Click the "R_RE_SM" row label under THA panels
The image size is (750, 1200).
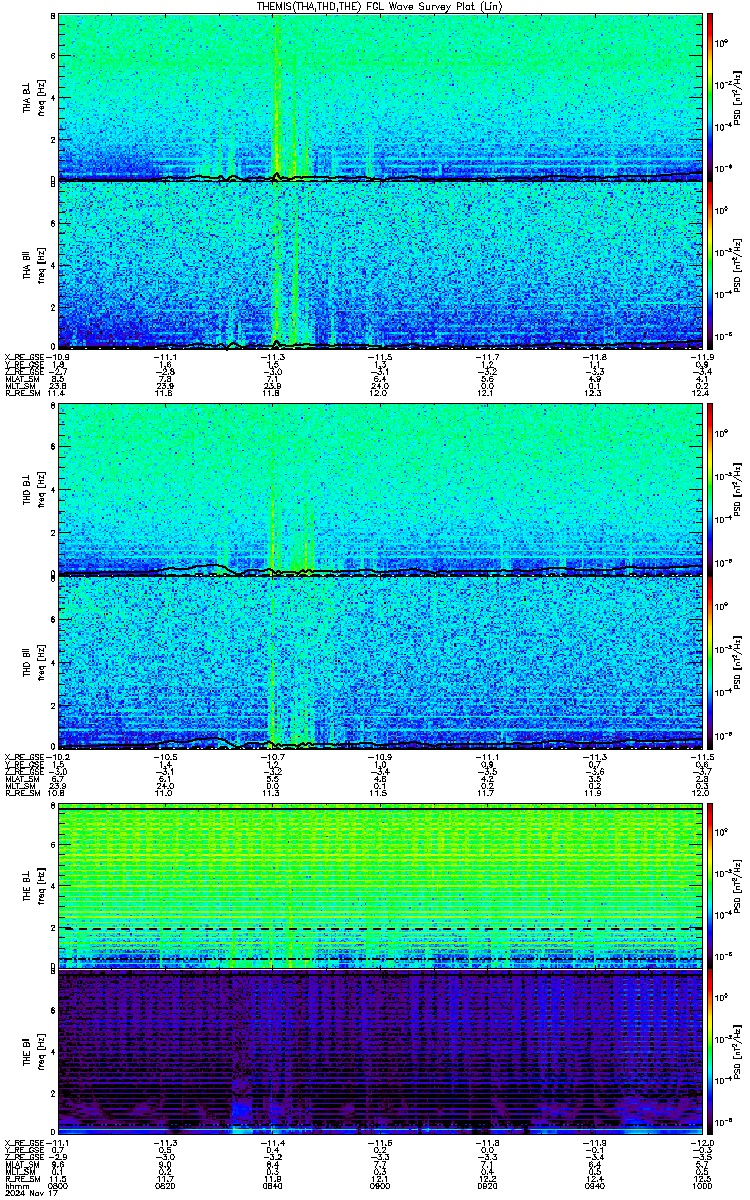click(22, 395)
